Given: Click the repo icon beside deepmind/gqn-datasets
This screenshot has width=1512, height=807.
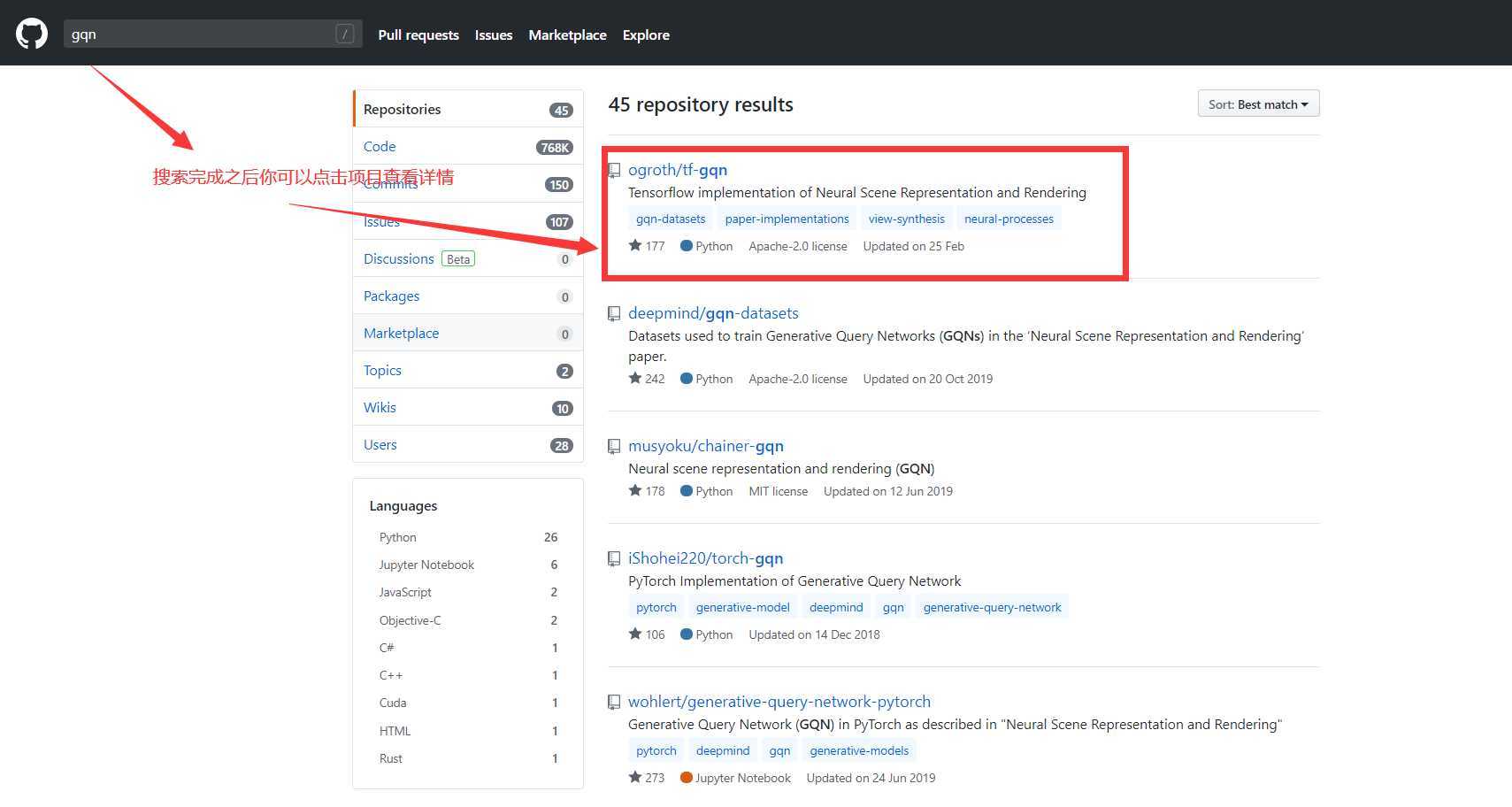Looking at the screenshot, I should pos(614,313).
